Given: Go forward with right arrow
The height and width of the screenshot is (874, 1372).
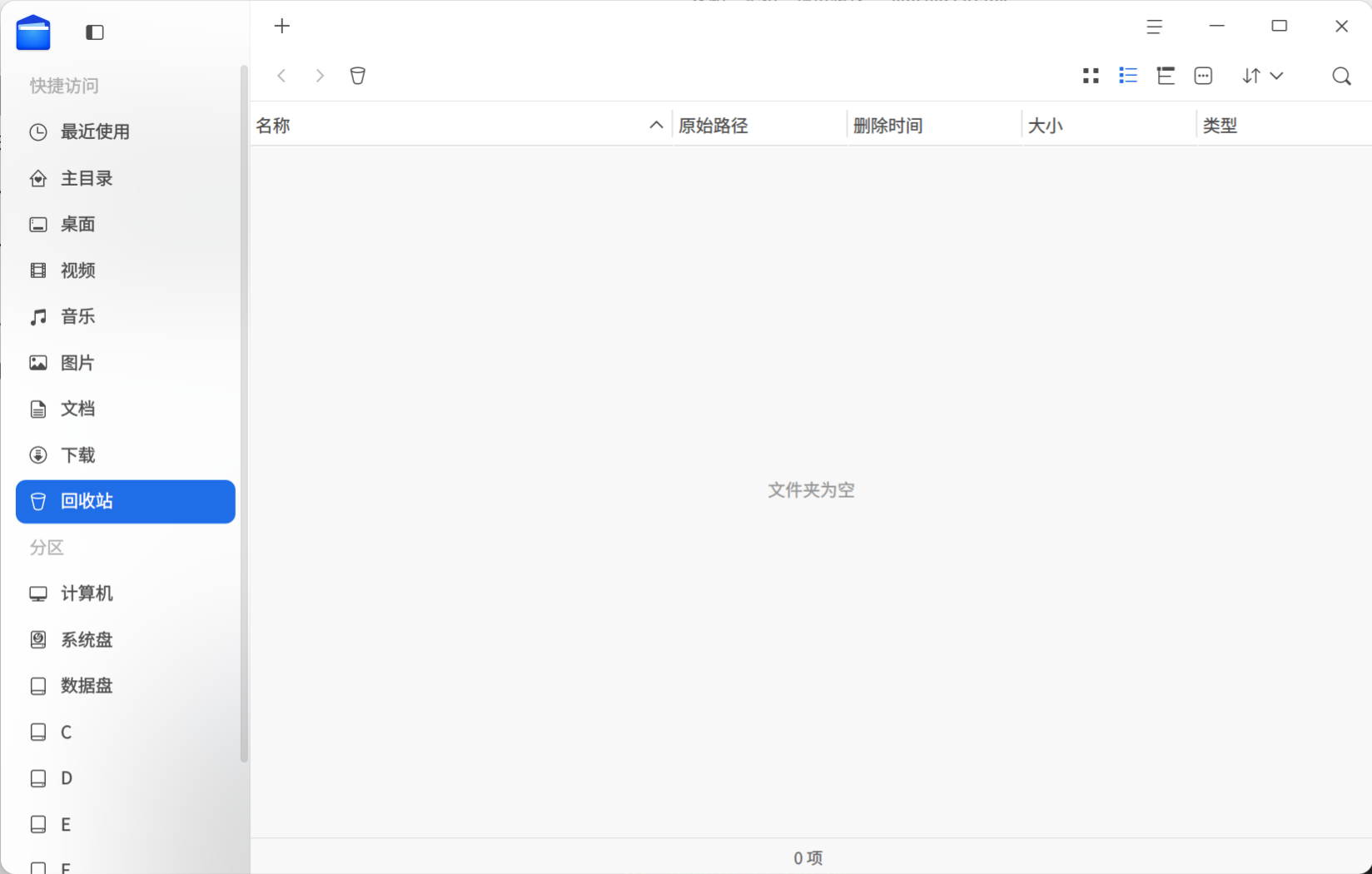Looking at the screenshot, I should [x=320, y=76].
